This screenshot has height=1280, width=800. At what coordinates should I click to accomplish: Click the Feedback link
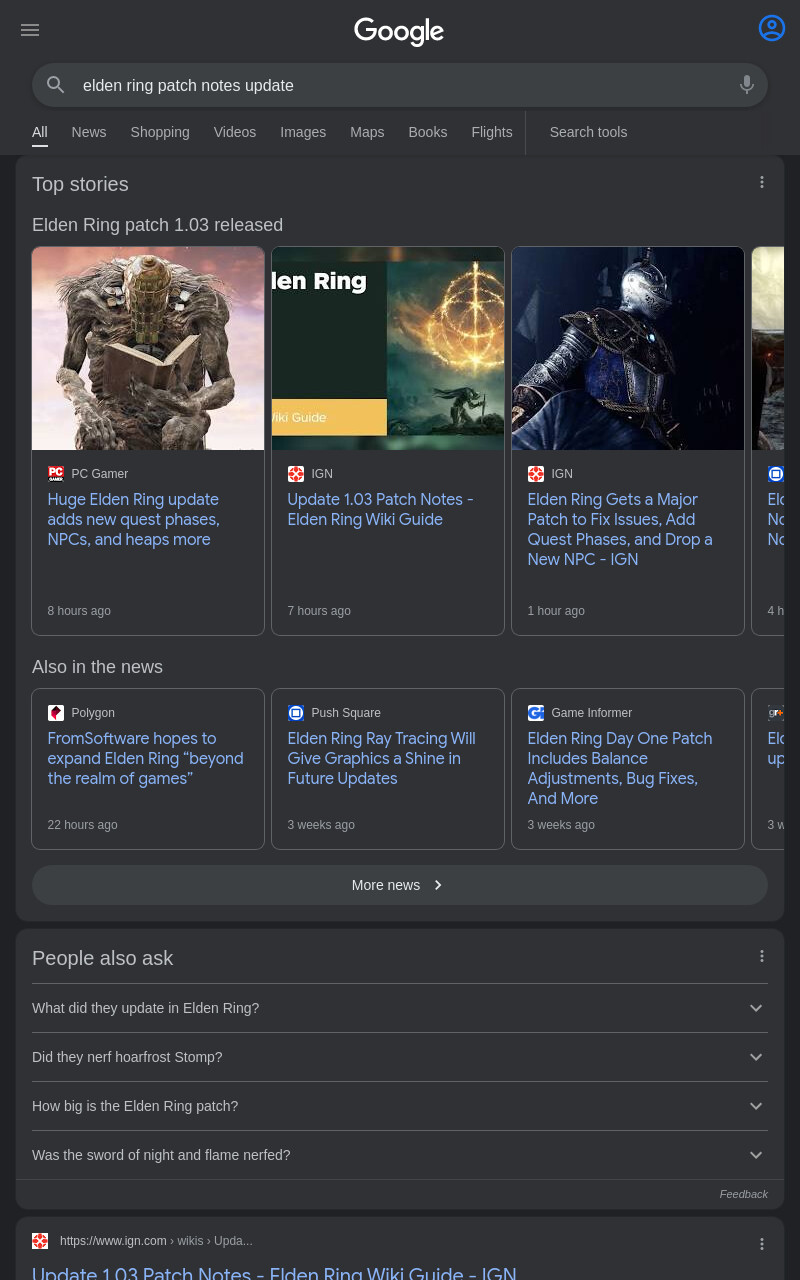(x=744, y=1194)
